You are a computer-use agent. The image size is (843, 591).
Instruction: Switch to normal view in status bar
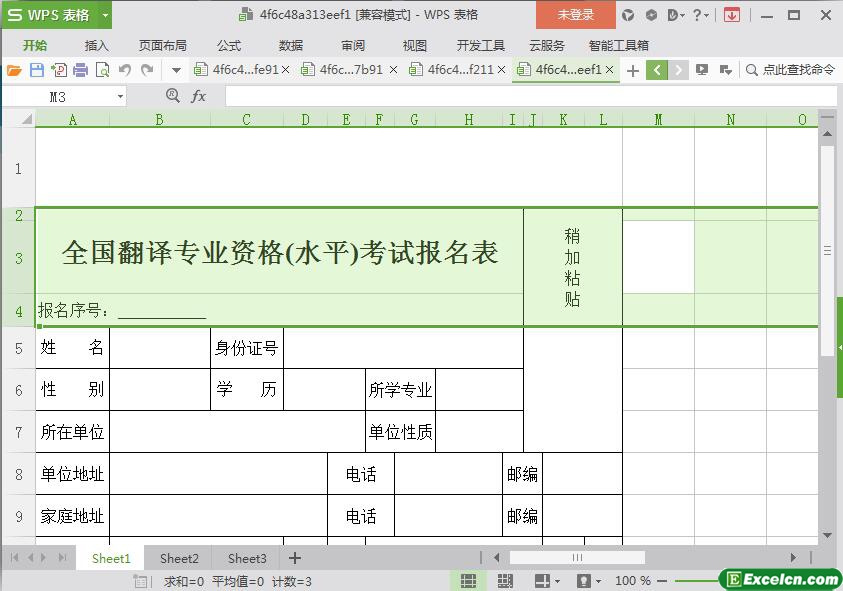(x=468, y=581)
